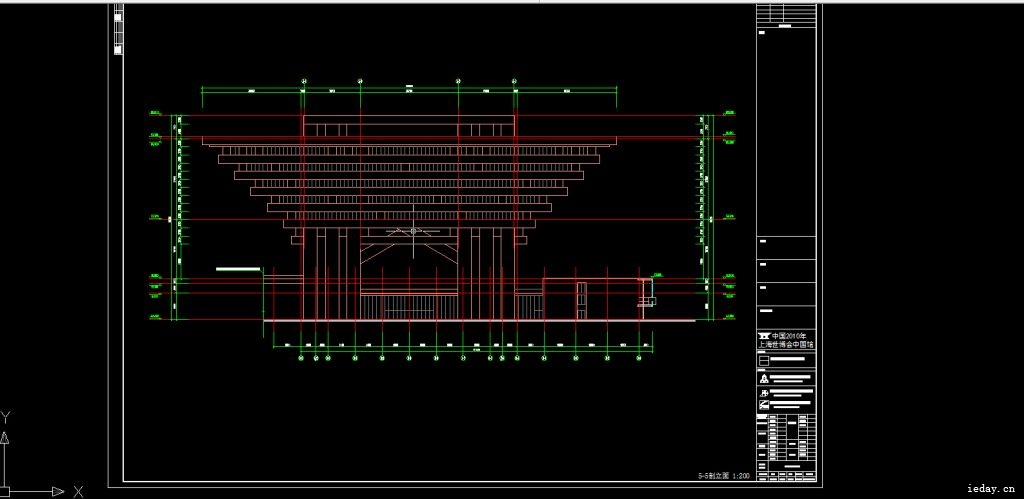1024x499 pixels.
Task: Click the ieday.cn watermark text
Action: pyautogui.click(x=990, y=489)
